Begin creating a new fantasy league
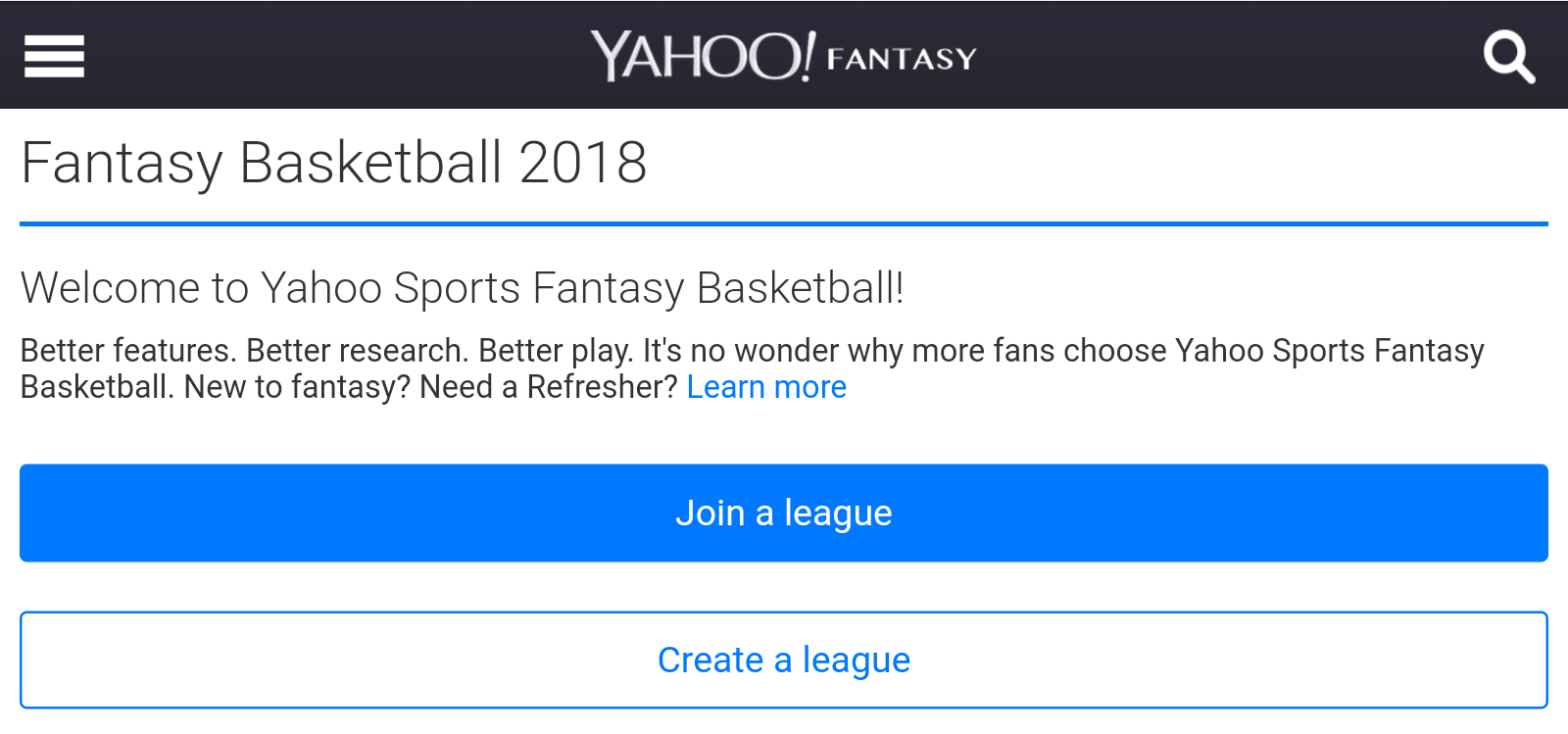 coord(784,660)
